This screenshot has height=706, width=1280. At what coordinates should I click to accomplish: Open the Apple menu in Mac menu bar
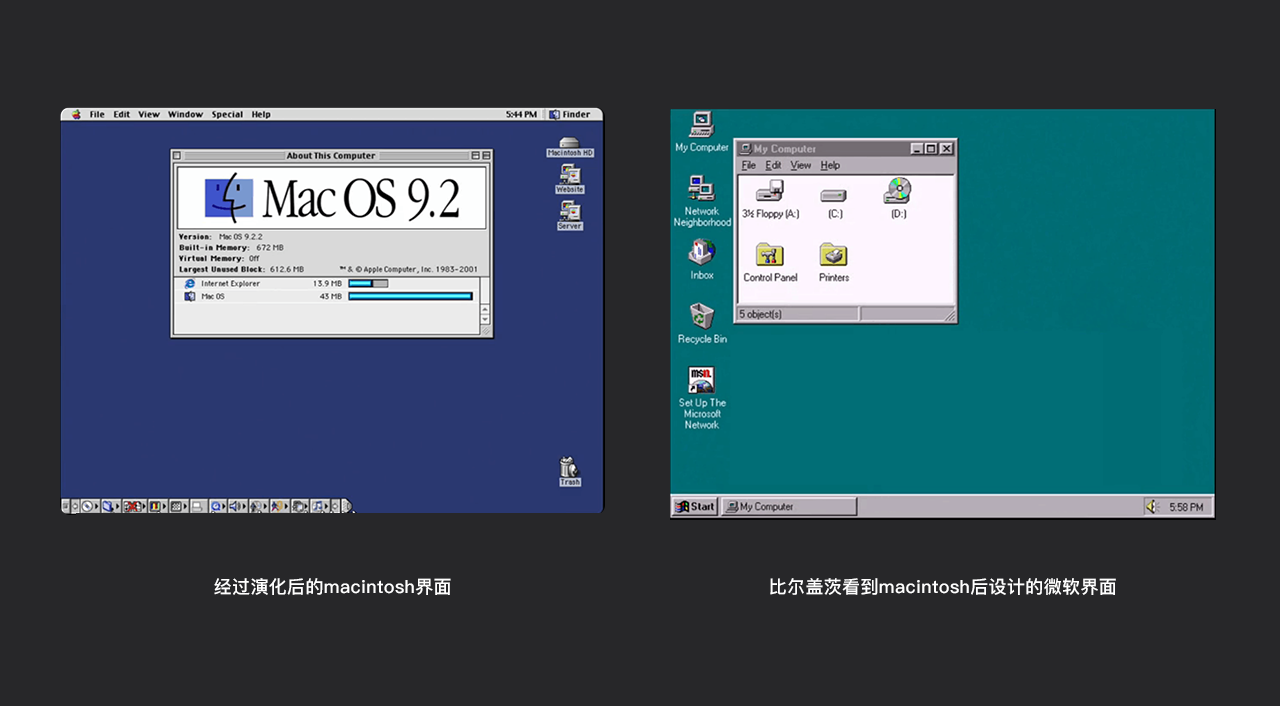click(x=76, y=114)
